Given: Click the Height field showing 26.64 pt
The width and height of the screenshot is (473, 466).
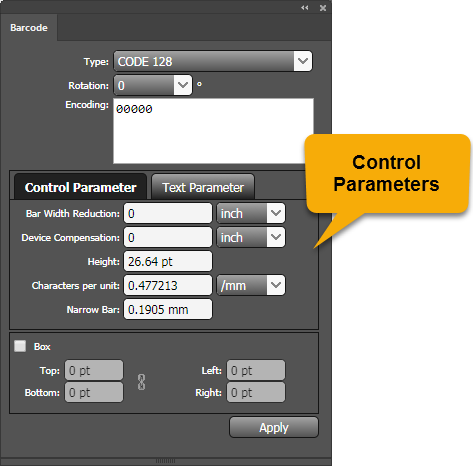Looking at the screenshot, I should (168, 261).
